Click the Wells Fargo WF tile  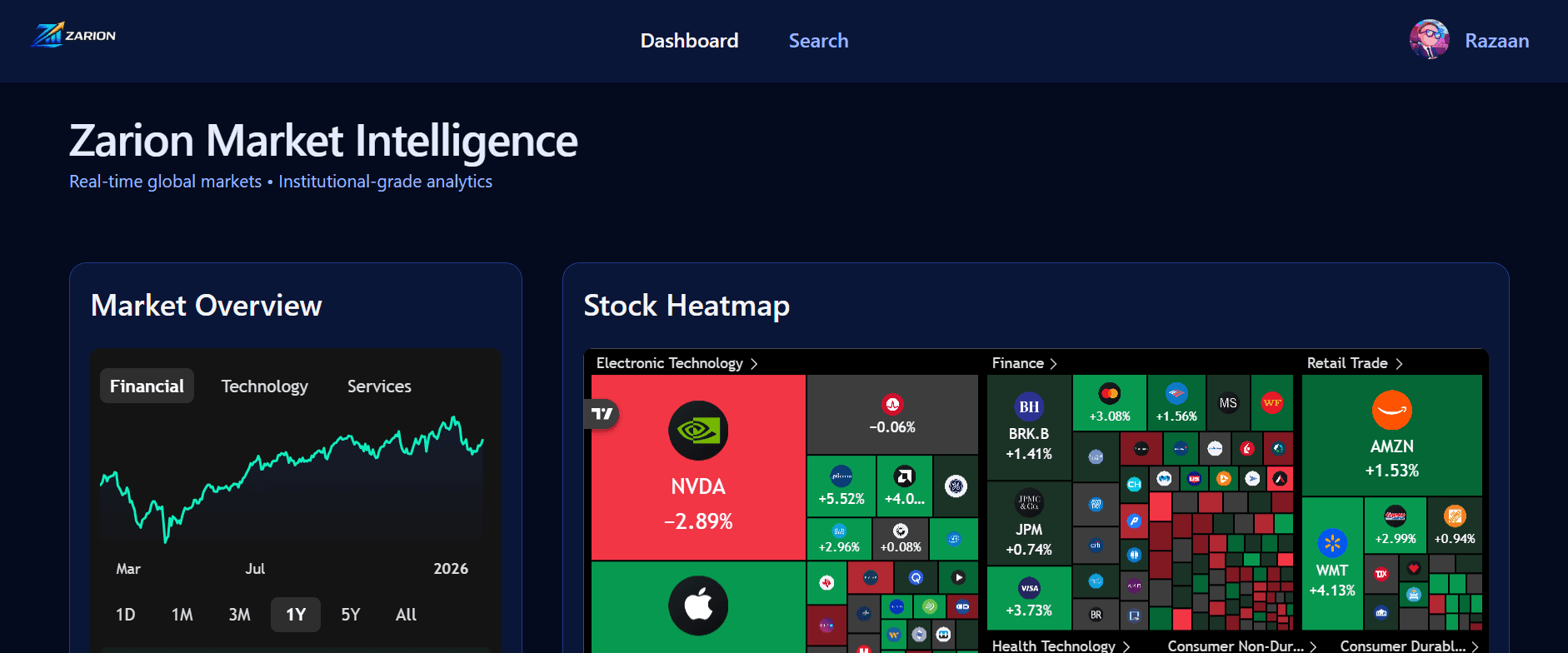tap(1272, 402)
